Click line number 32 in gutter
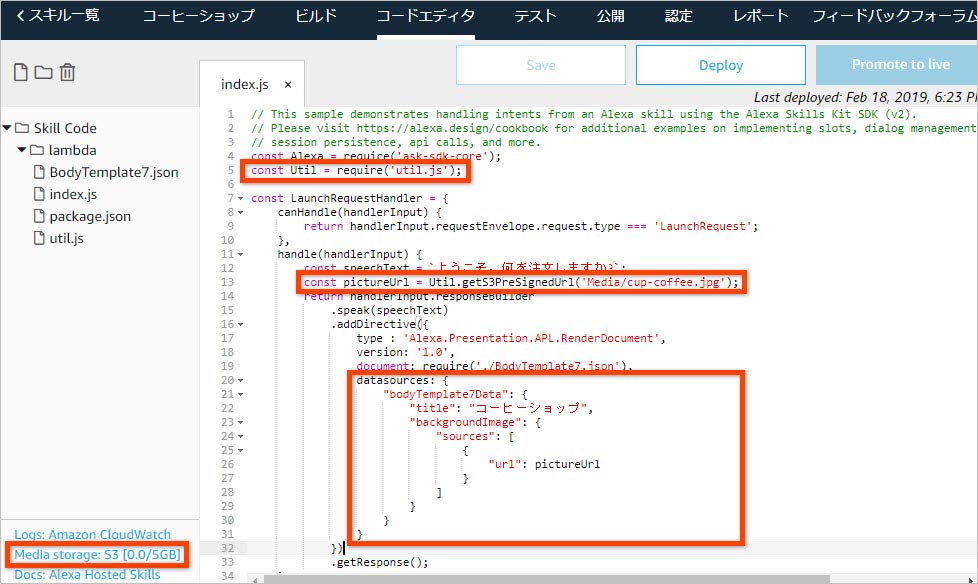This screenshot has width=978, height=584. tap(228, 548)
